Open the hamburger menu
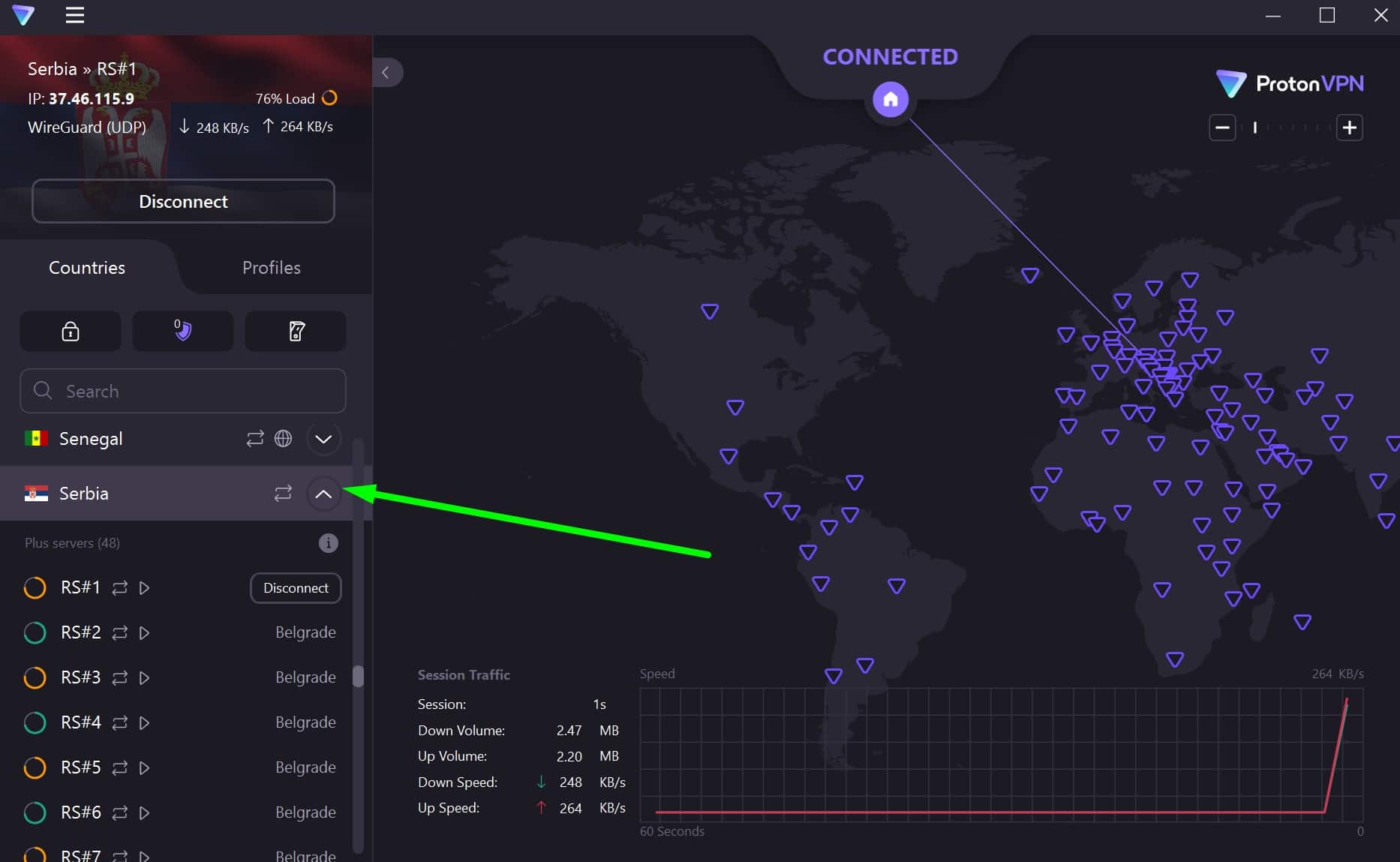The image size is (1400, 862). [74, 15]
